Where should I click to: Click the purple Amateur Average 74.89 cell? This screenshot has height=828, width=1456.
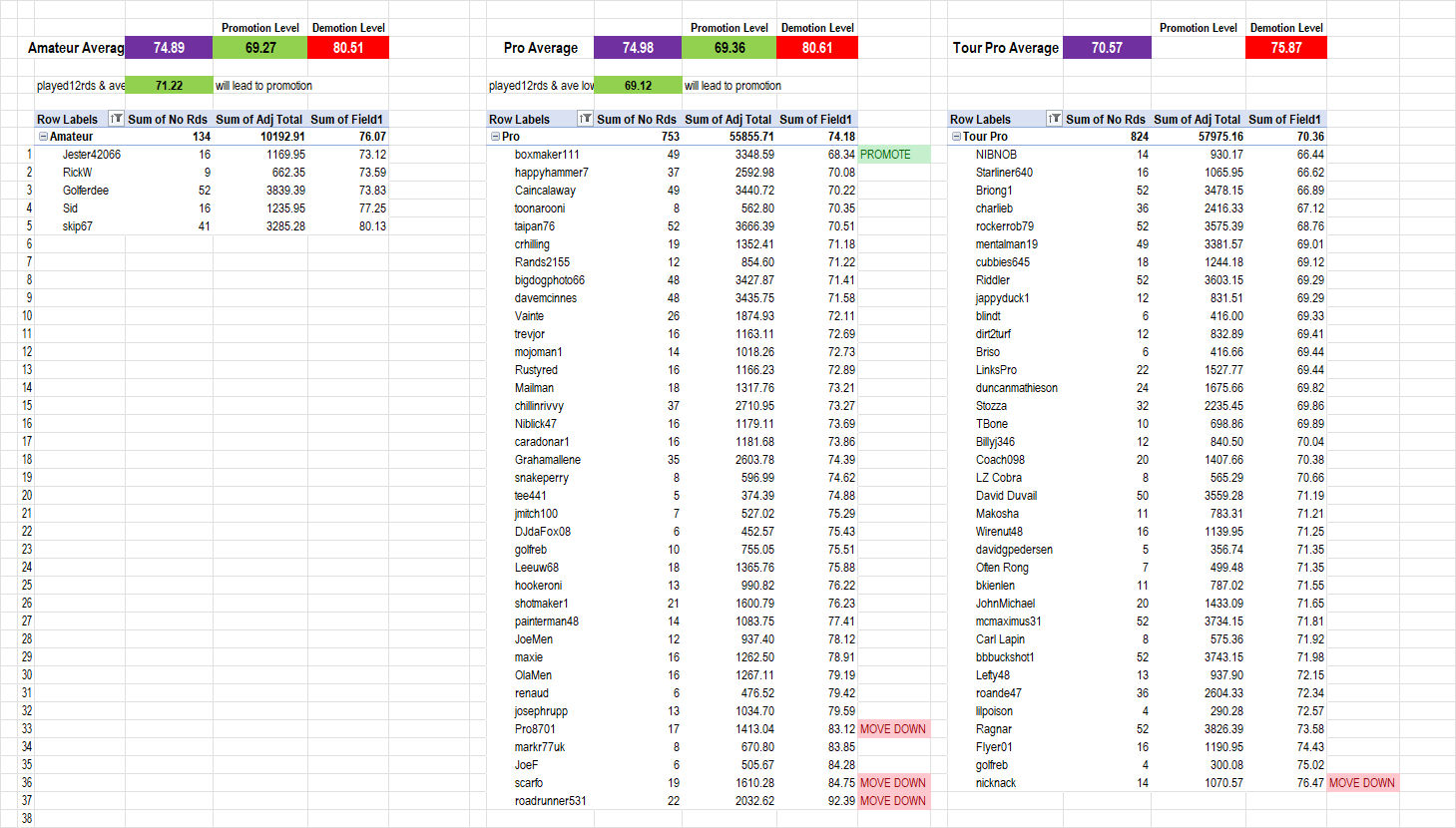click(x=169, y=48)
